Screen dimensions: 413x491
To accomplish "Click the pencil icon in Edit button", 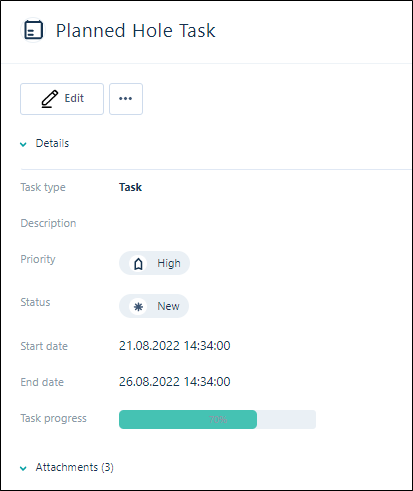I will point(50,99).
